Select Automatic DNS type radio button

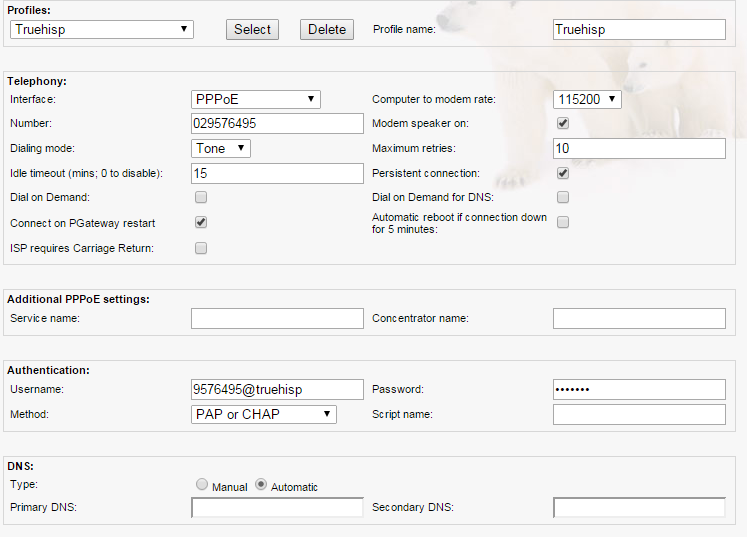(262, 485)
